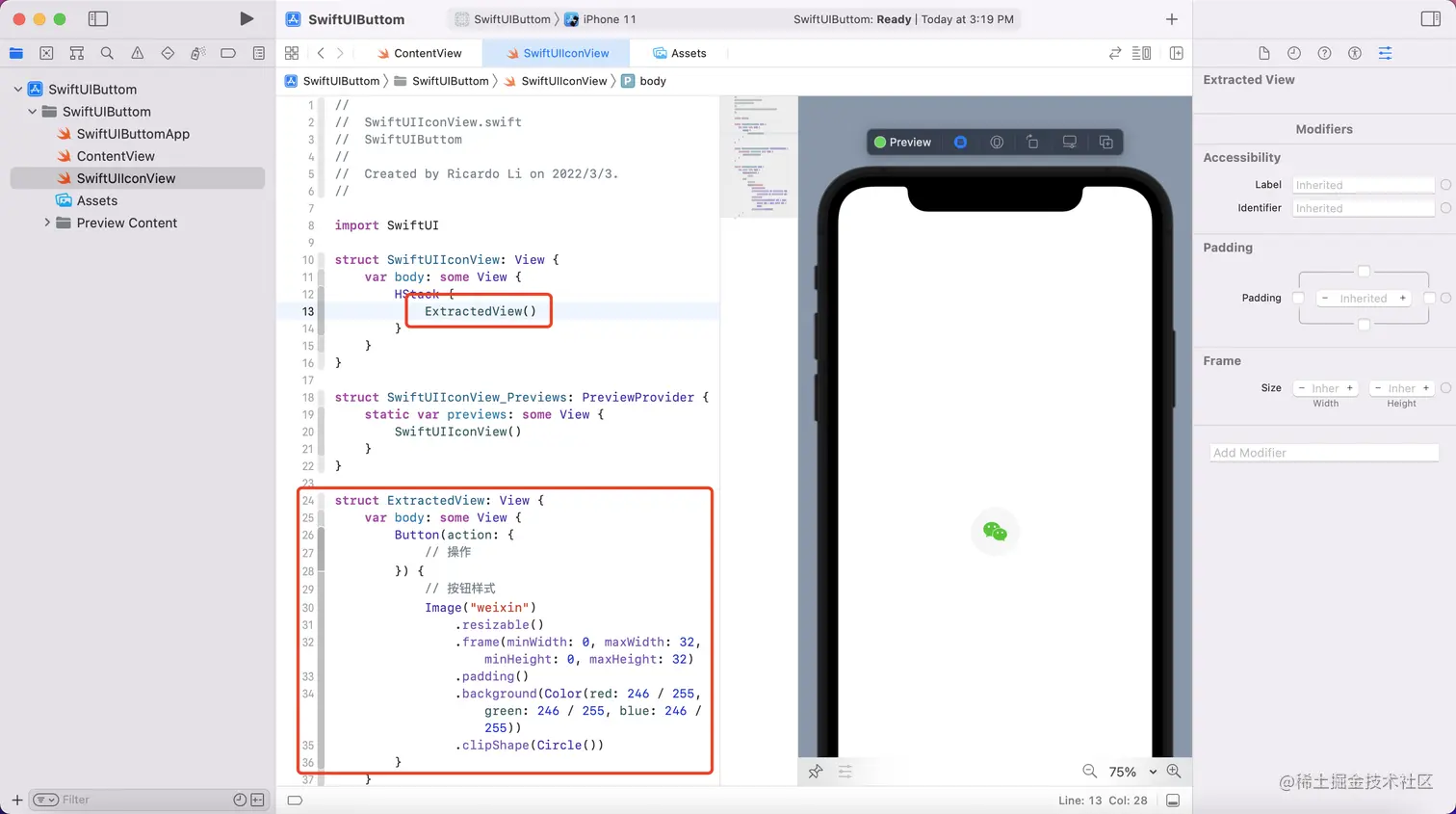This screenshot has width=1456, height=814.
Task: Select the File inspector document icon
Action: 1265,53
